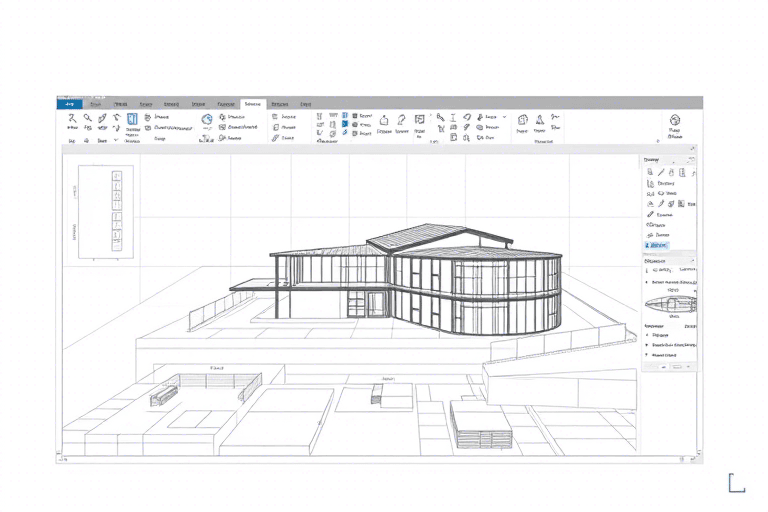The height and width of the screenshot is (512, 768).
Task: Open dropdown arrow under the leftmost ribbon group
Action: coord(115,141)
